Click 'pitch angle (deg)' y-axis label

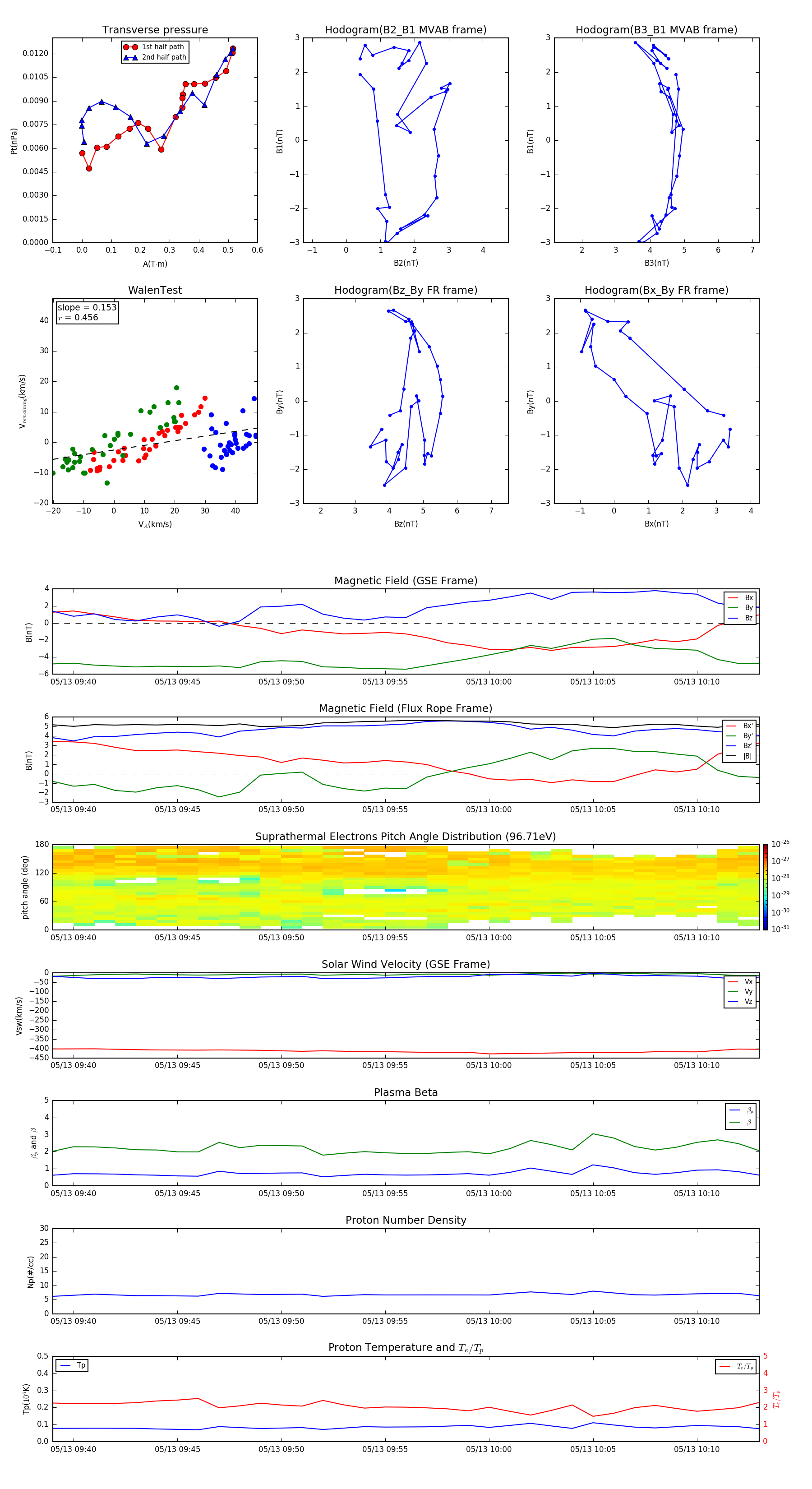[x=25, y=887]
